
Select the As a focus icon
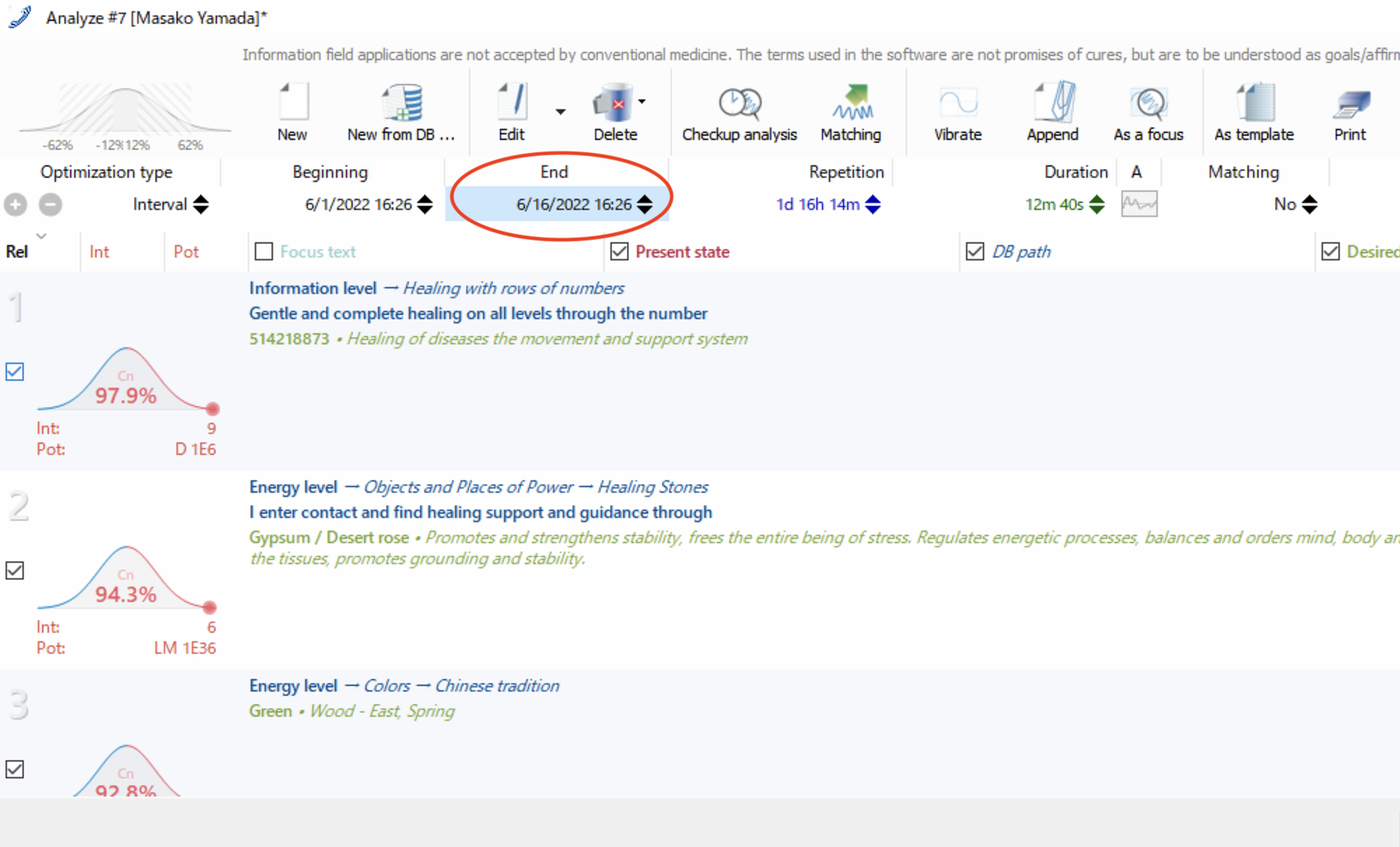[x=1149, y=104]
